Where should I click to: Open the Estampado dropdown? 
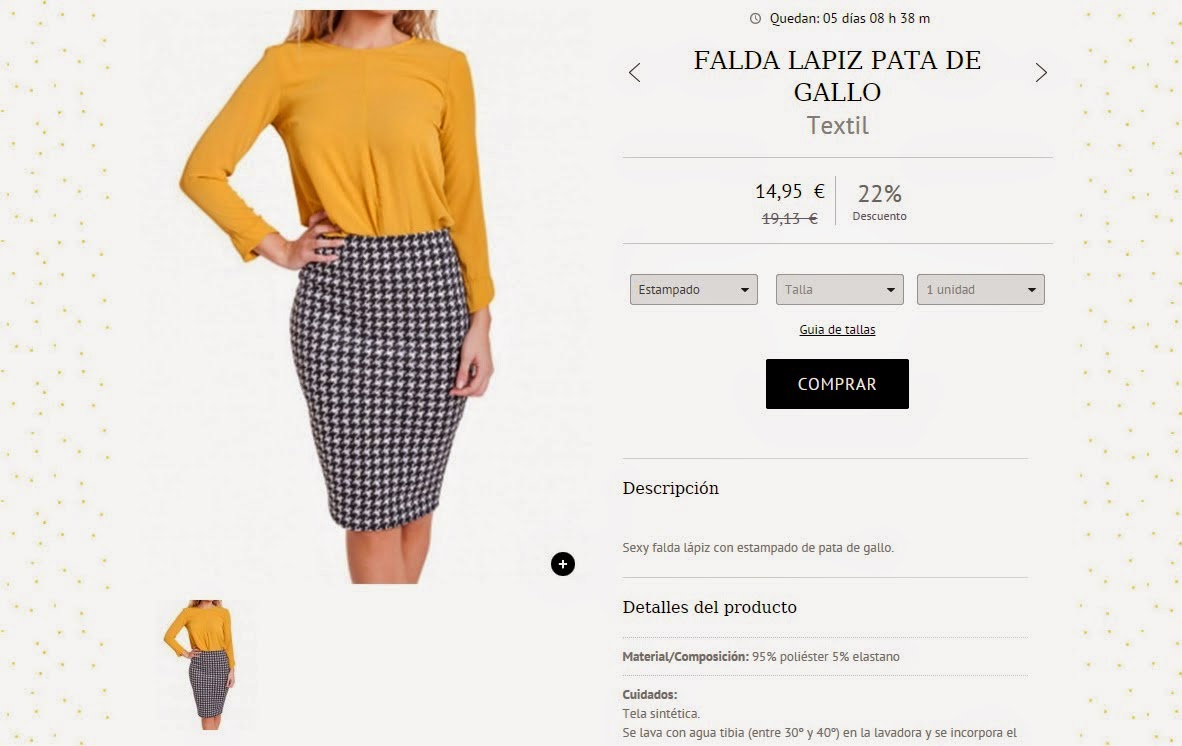pos(694,289)
